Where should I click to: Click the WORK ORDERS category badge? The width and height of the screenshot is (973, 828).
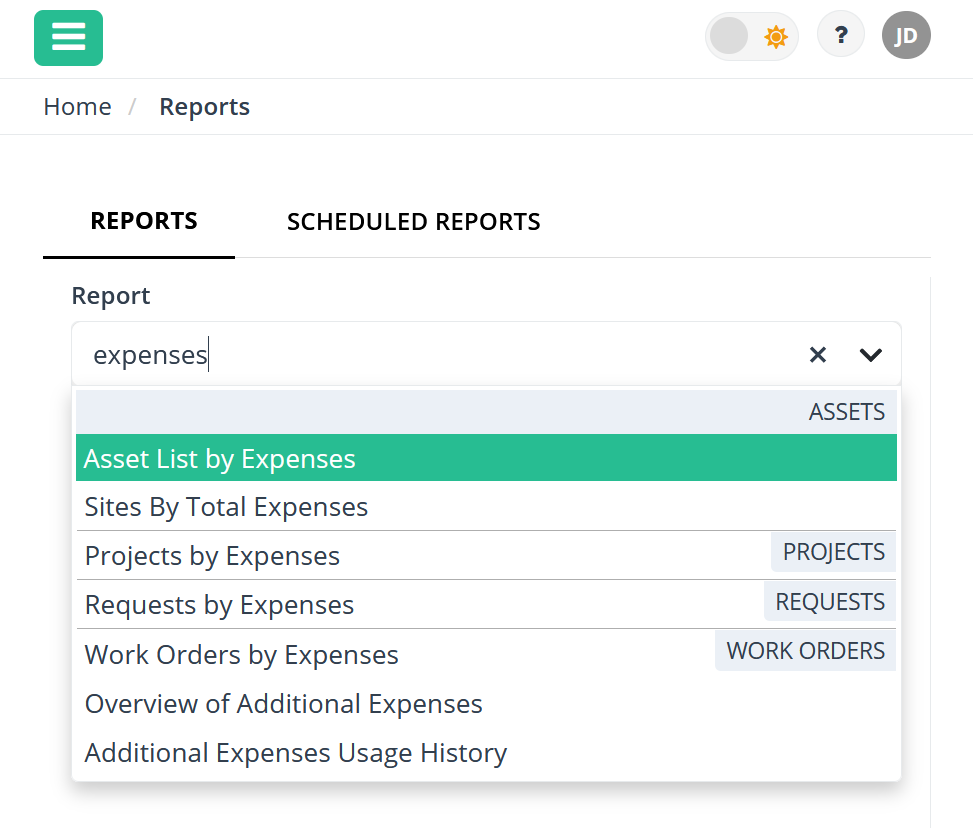[x=805, y=650]
